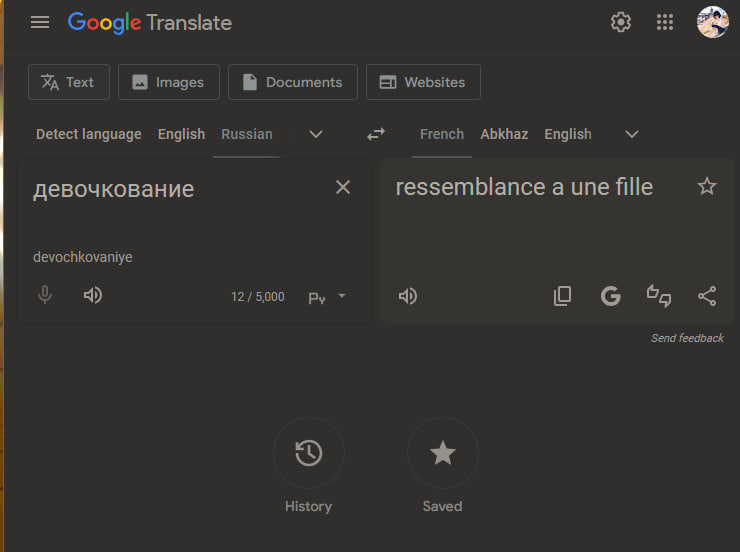Open the settings gear
Screen dimensions: 740x552
coord(621,22)
